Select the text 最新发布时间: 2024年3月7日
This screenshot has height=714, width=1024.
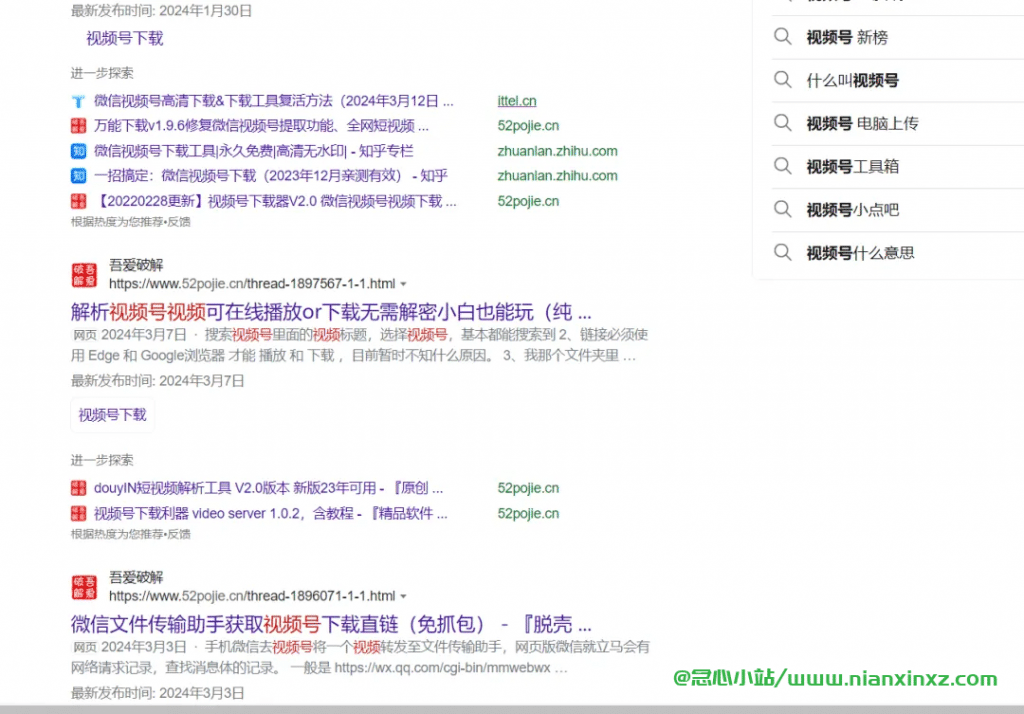click(x=157, y=381)
